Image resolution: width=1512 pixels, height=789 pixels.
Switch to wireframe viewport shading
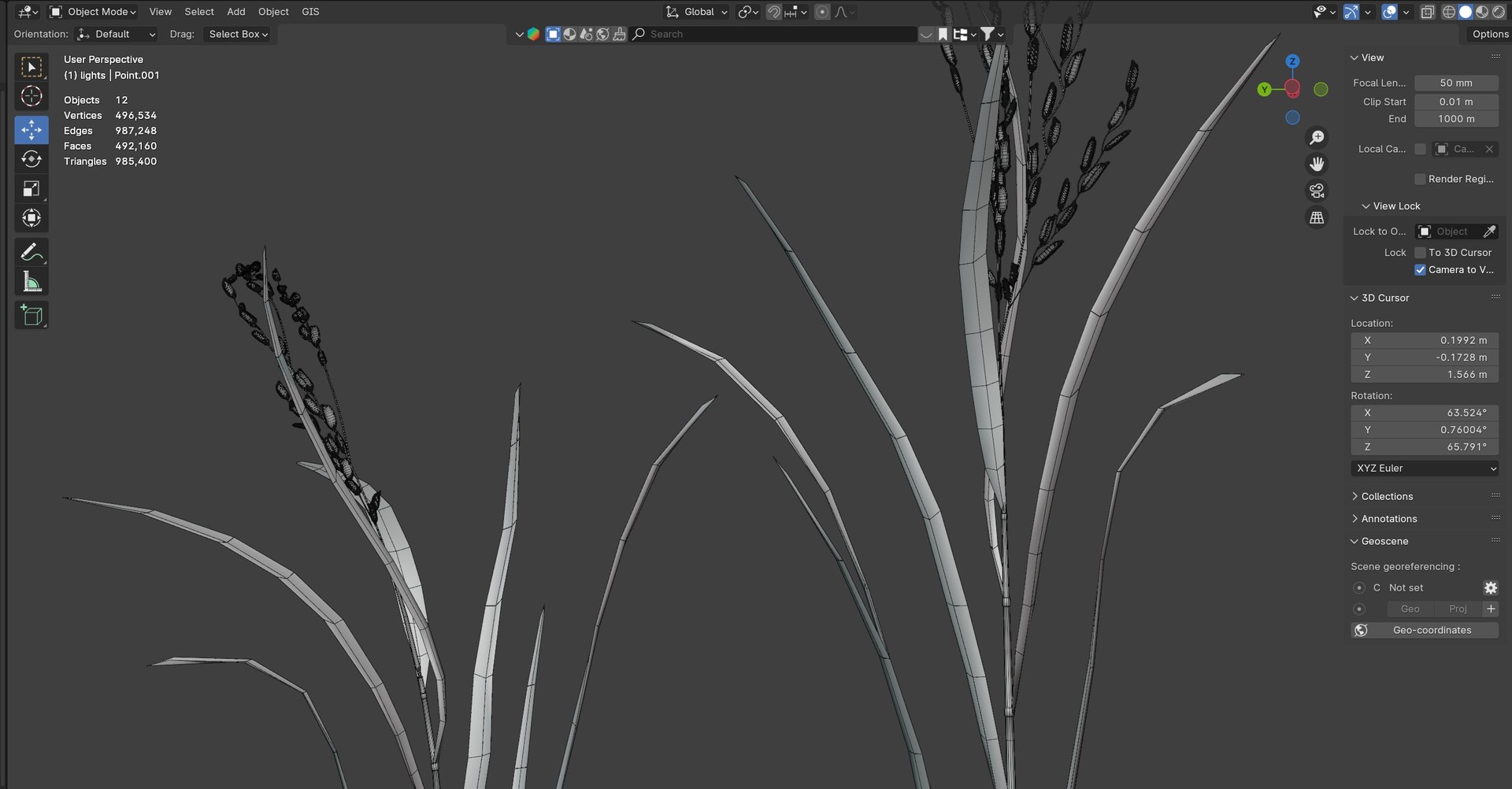[1449, 12]
